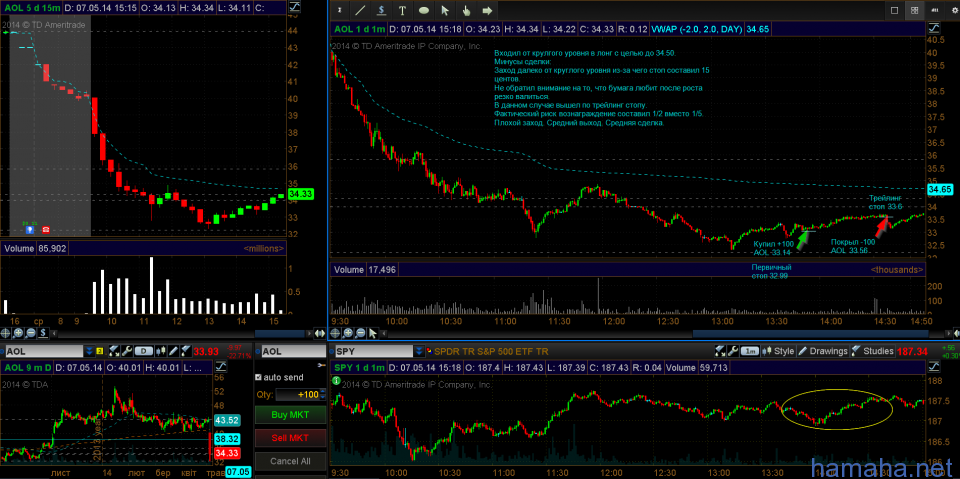Increase order quantity with up stepper
The width and height of the screenshot is (960, 479).
323,391
